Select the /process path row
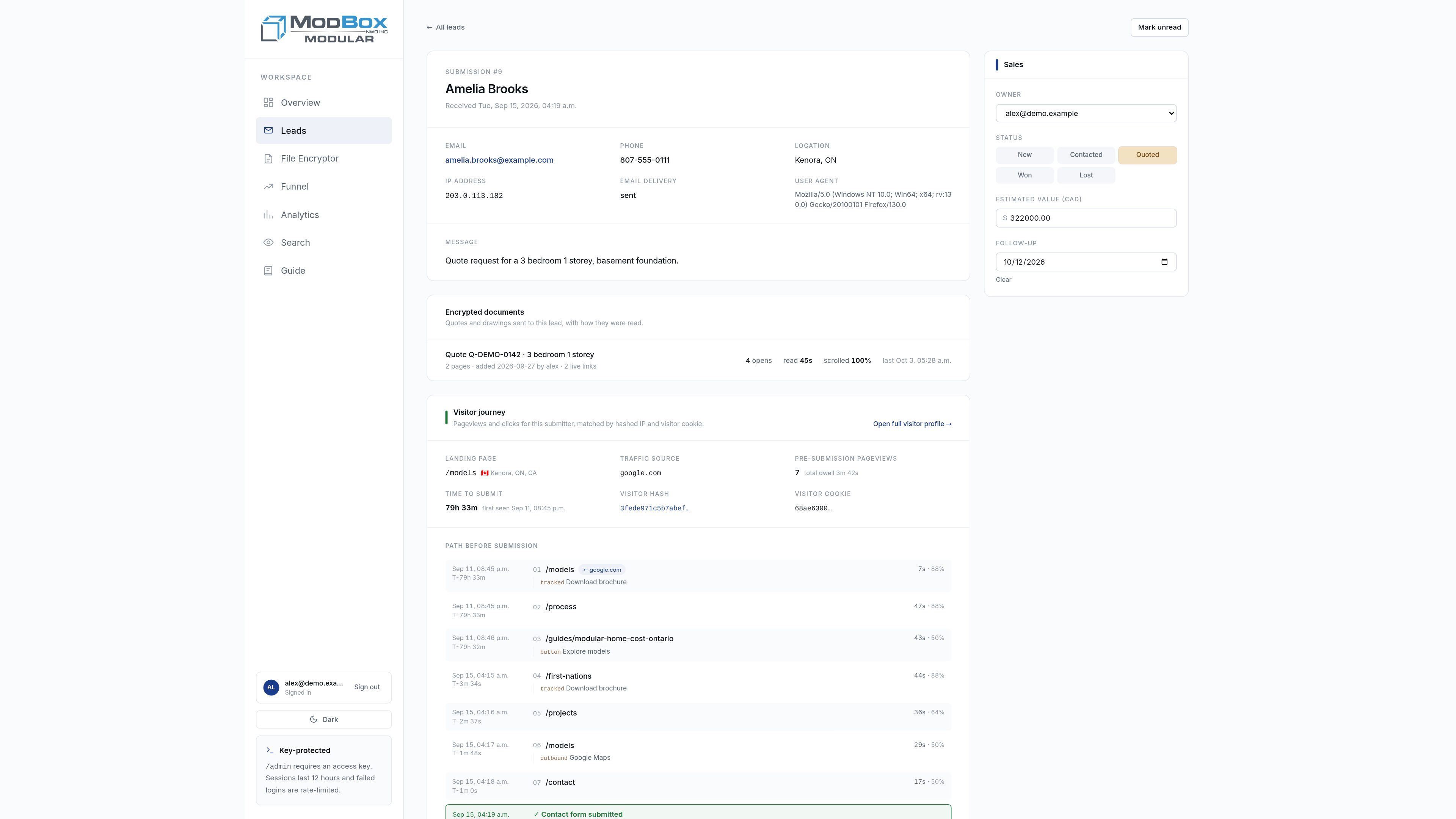Viewport: 1456px width, 819px height. click(698, 610)
